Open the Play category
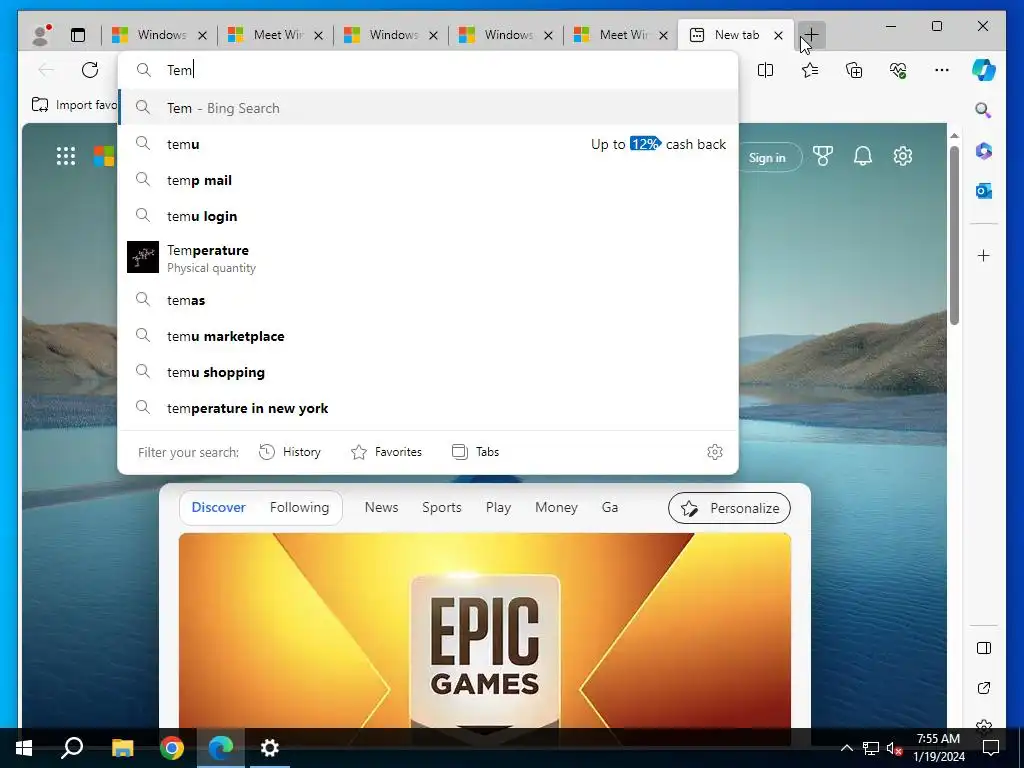This screenshot has width=1024, height=768. pyautogui.click(x=498, y=507)
